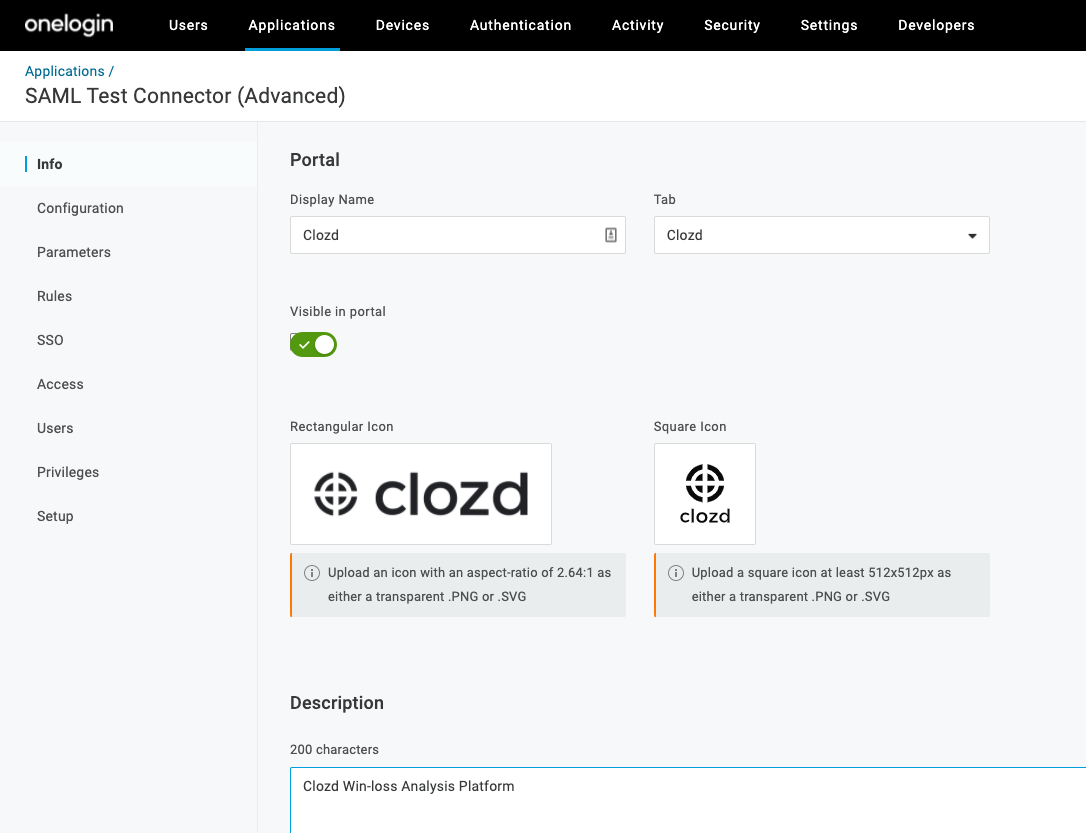Go to Applications breadcrumb link

pyautogui.click(x=65, y=71)
